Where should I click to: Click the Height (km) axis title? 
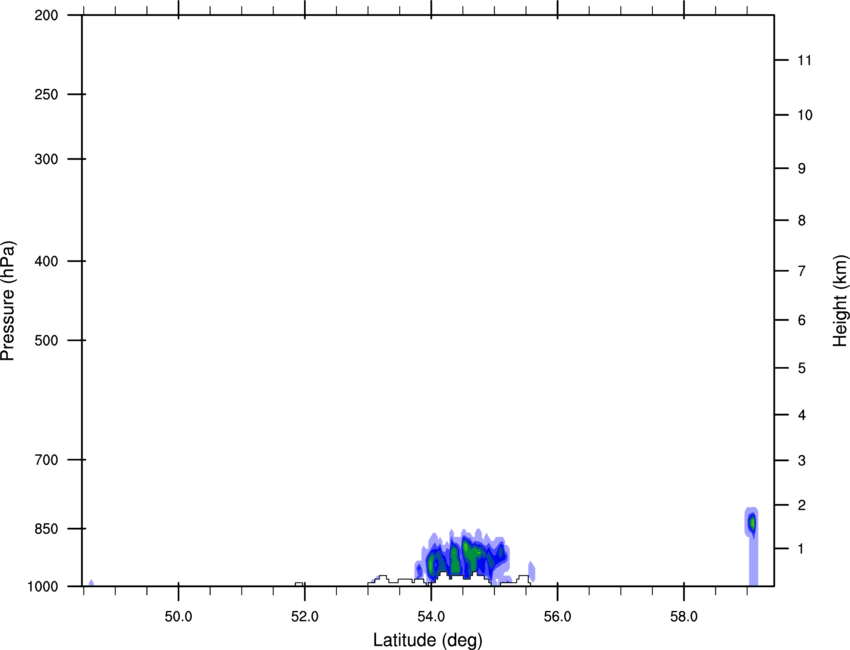[x=840, y=300]
